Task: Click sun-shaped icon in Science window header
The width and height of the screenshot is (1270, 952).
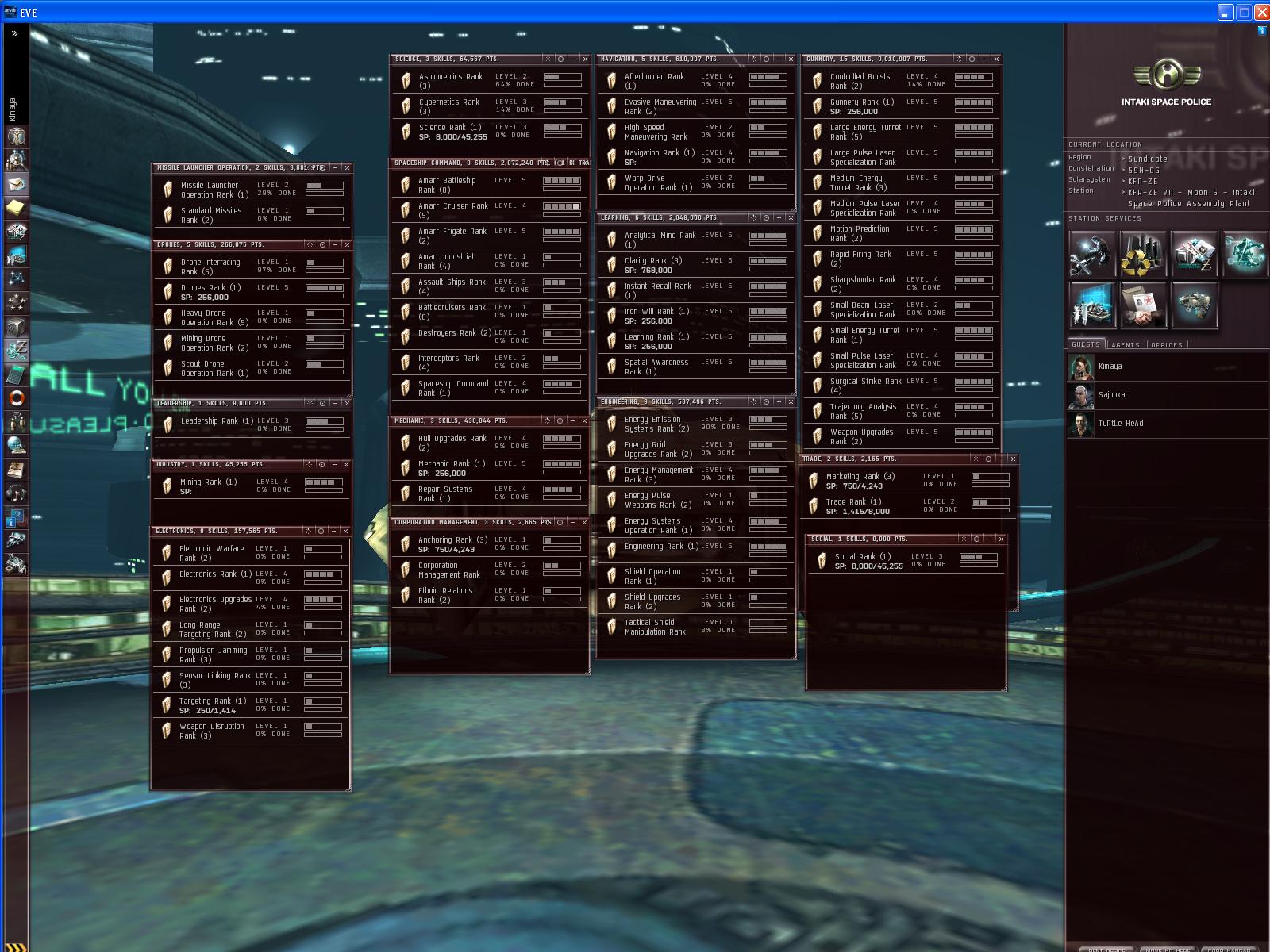Action: pos(548,59)
